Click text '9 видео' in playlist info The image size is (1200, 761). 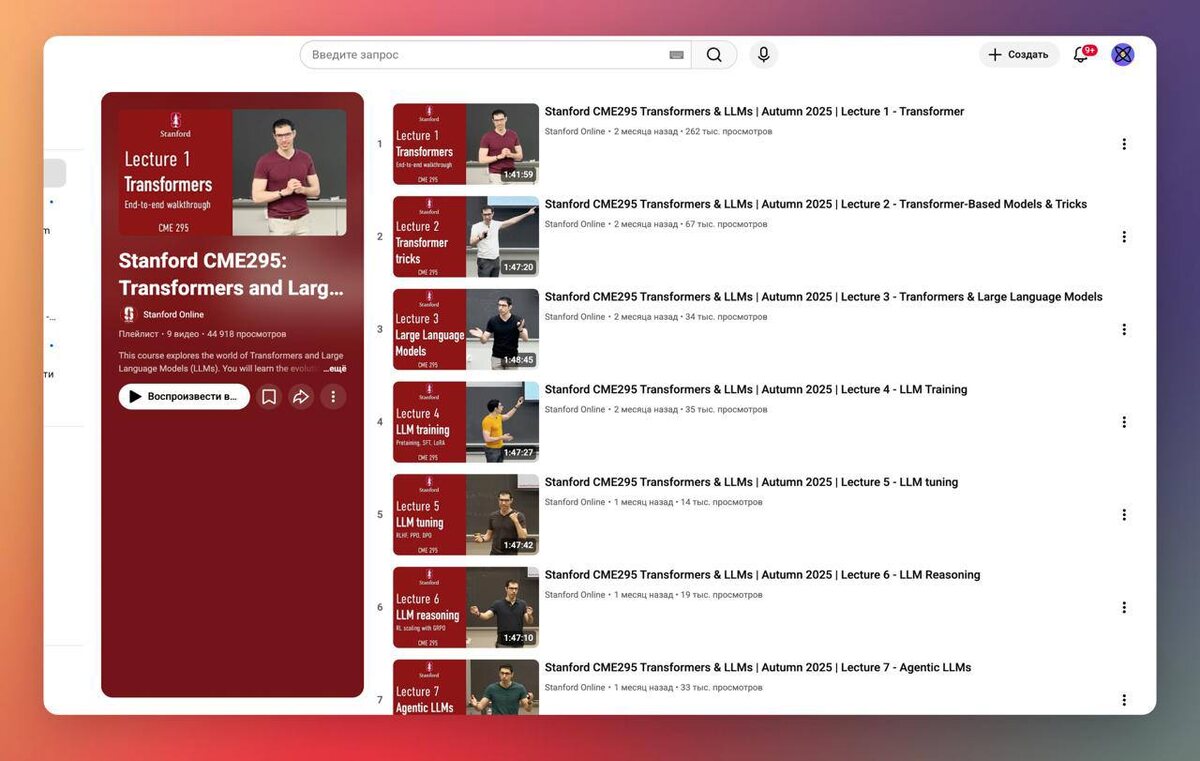click(183, 334)
